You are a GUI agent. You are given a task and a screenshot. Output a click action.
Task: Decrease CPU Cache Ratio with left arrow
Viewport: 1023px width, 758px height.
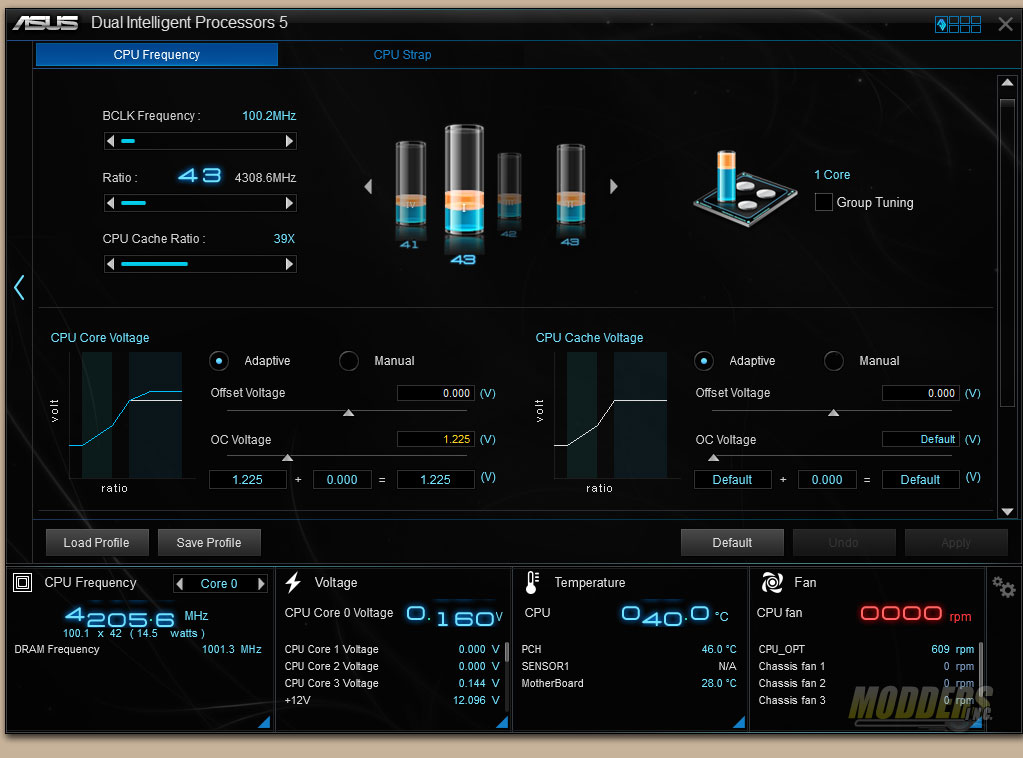point(110,264)
